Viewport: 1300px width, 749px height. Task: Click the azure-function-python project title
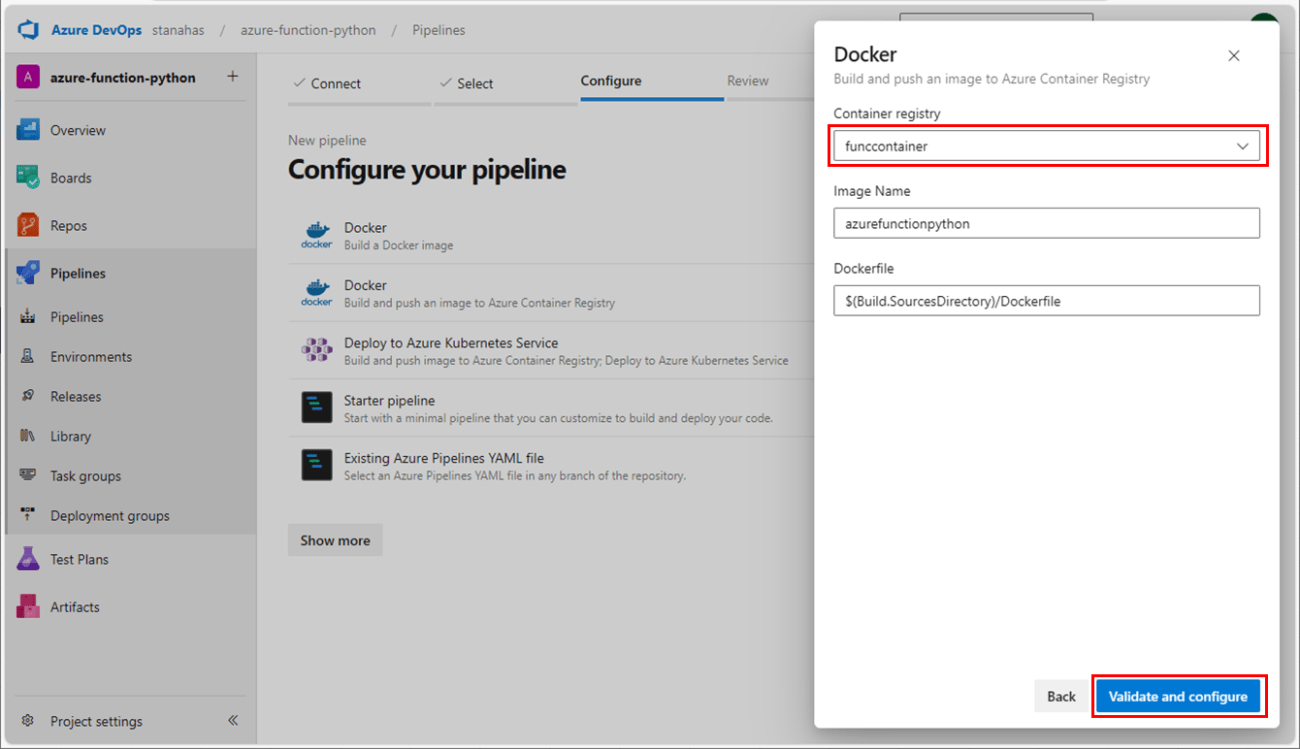(x=123, y=78)
